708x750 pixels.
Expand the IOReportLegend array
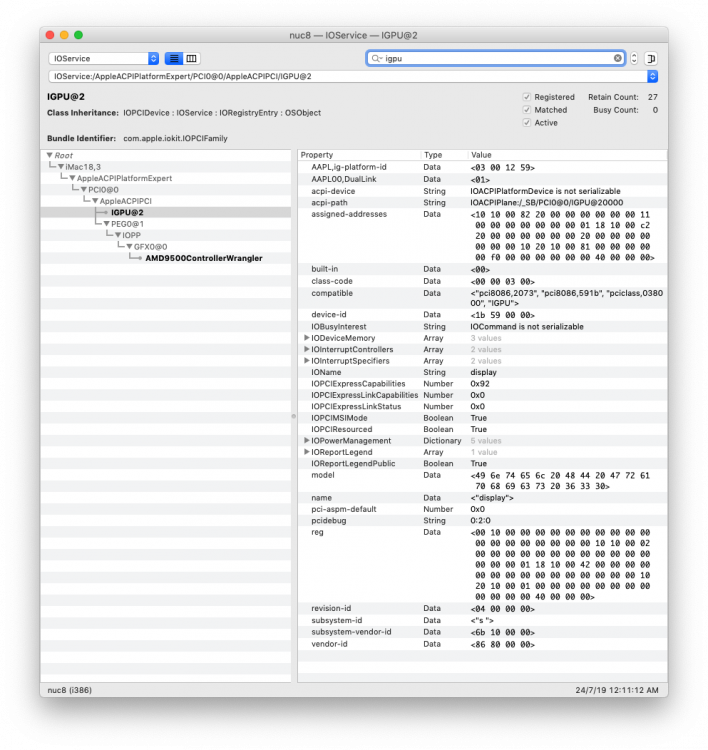coord(307,452)
